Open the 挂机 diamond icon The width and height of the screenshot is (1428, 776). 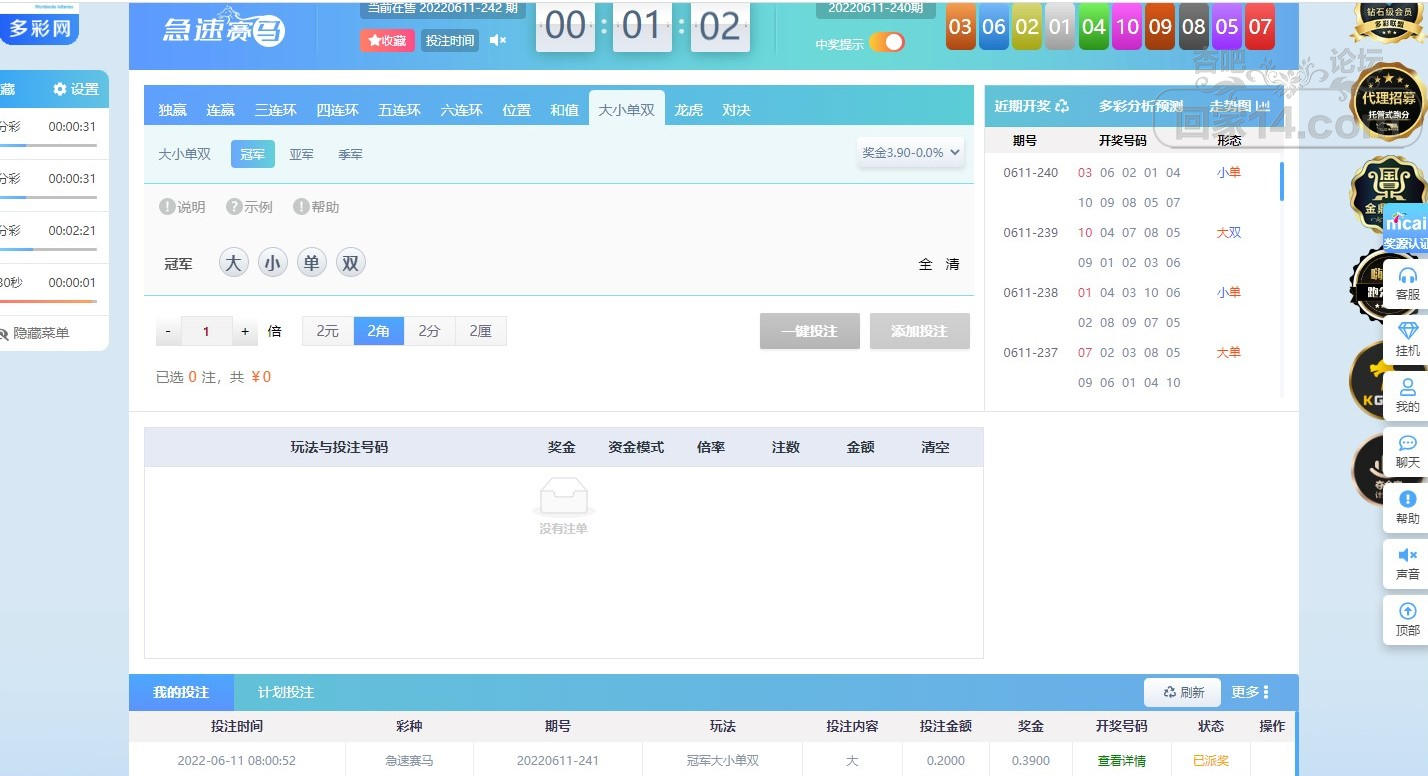pyautogui.click(x=1407, y=331)
